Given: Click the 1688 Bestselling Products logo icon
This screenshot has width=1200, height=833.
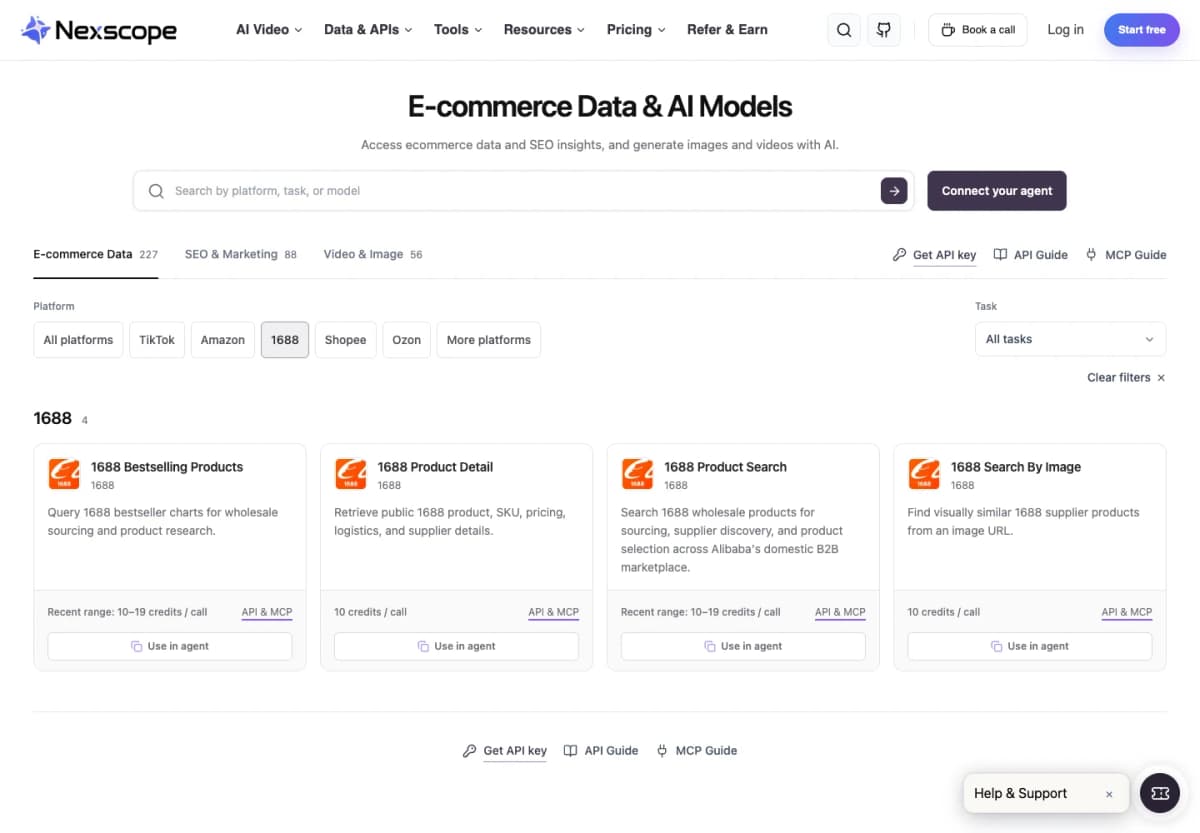Looking at the screenshot, I should pyautogui.click(x=64, y=474).
